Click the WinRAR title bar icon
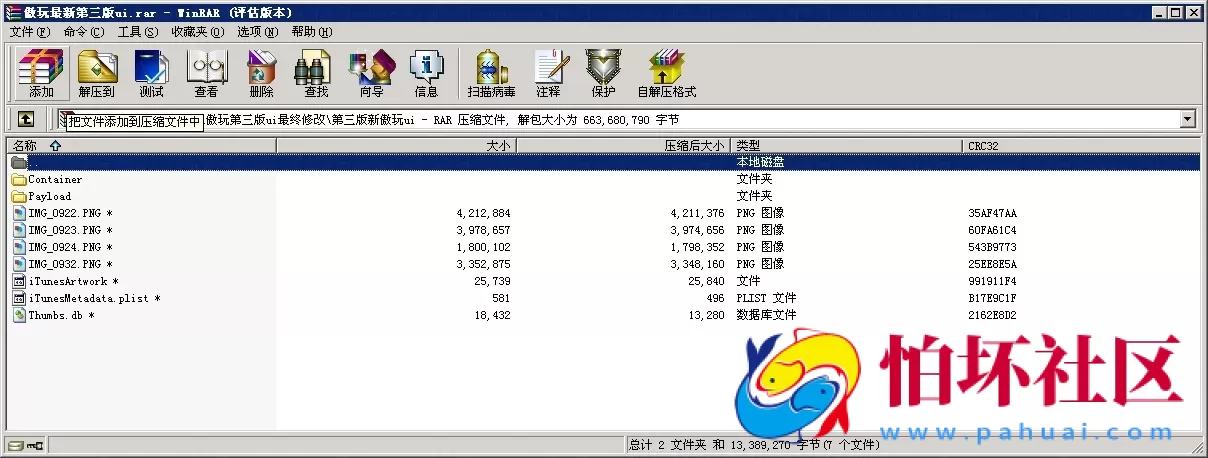Image resolution: width=1208 pixels, height=458 pixels. point(14,12)
